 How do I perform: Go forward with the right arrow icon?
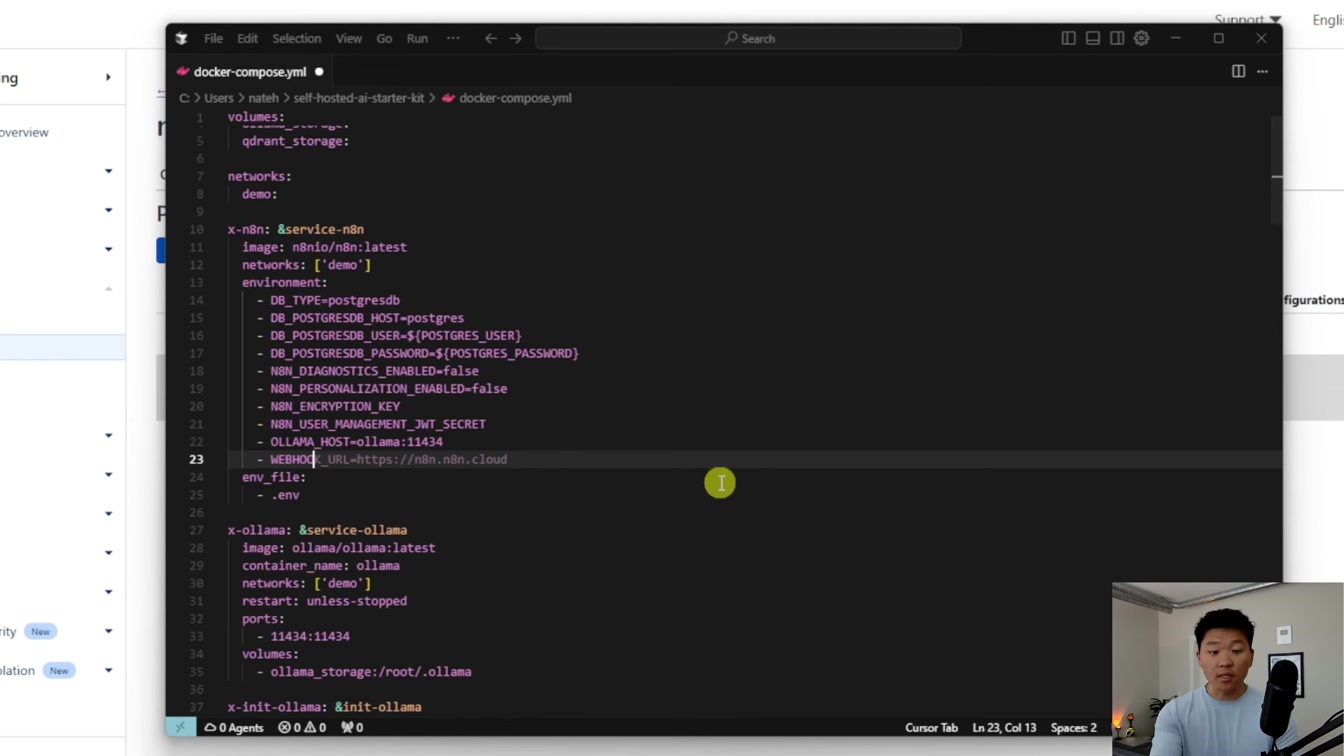click(516, 38)
